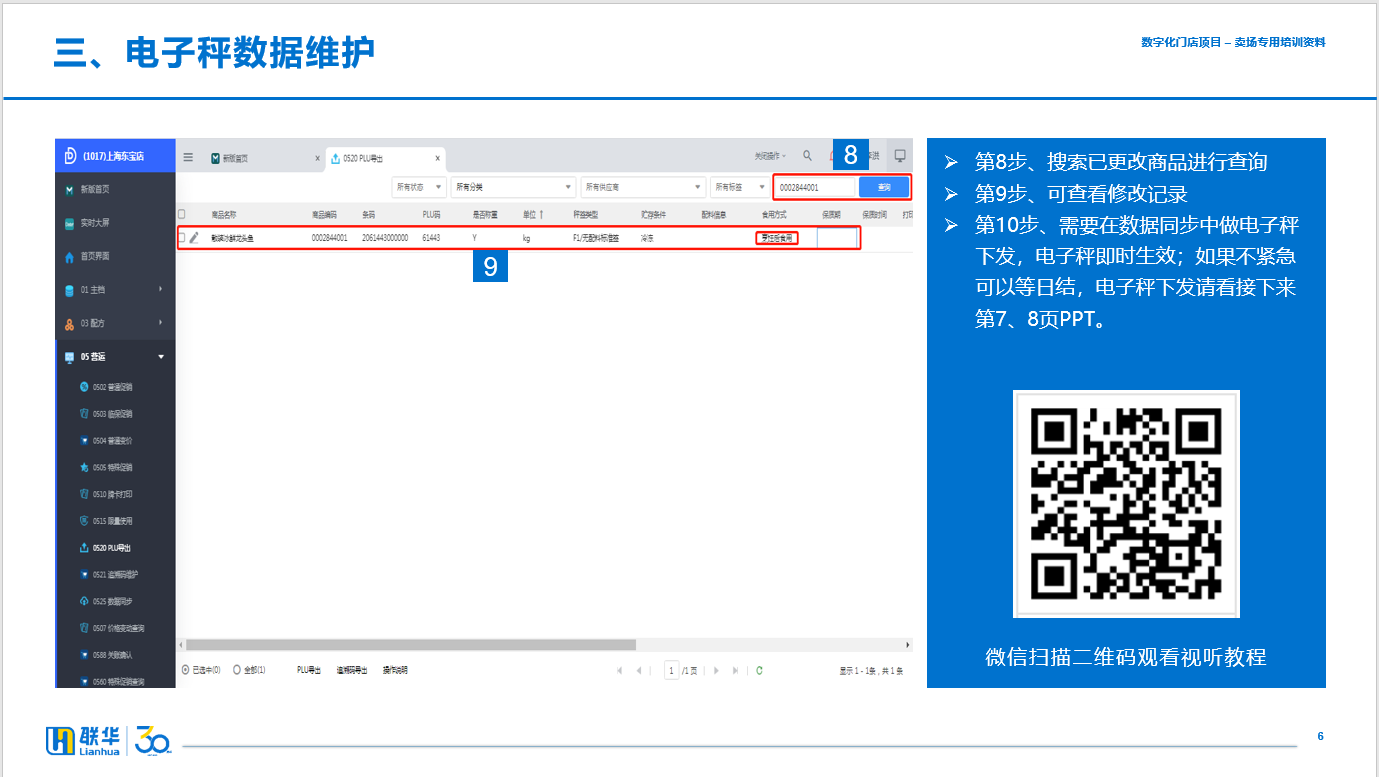Click the 操作说明 link at the bottom

pos(395,670)
